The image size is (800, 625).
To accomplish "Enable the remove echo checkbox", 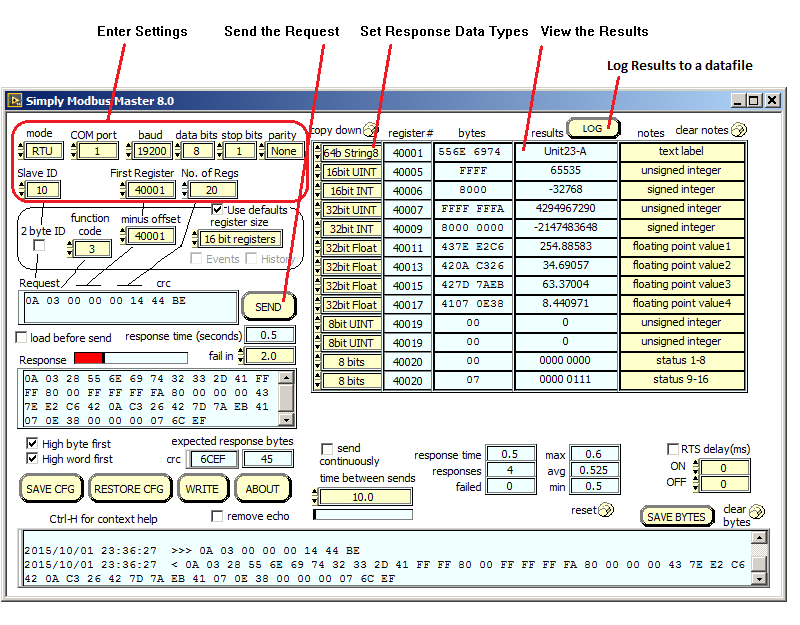I will click(x=217, y=516).
